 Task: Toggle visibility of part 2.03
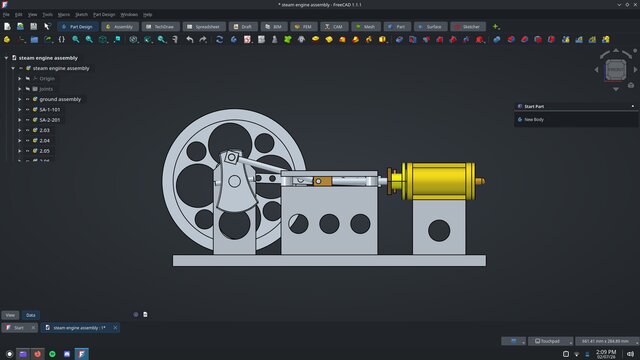tap(27, 130)
